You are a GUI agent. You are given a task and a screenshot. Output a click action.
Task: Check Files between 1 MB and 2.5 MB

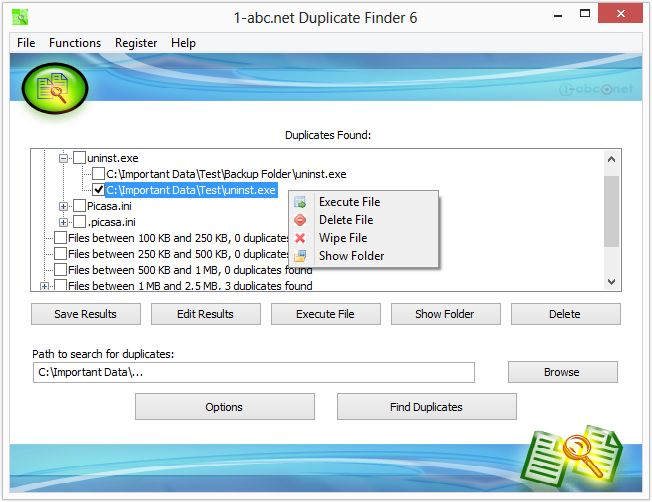[61, 285]
